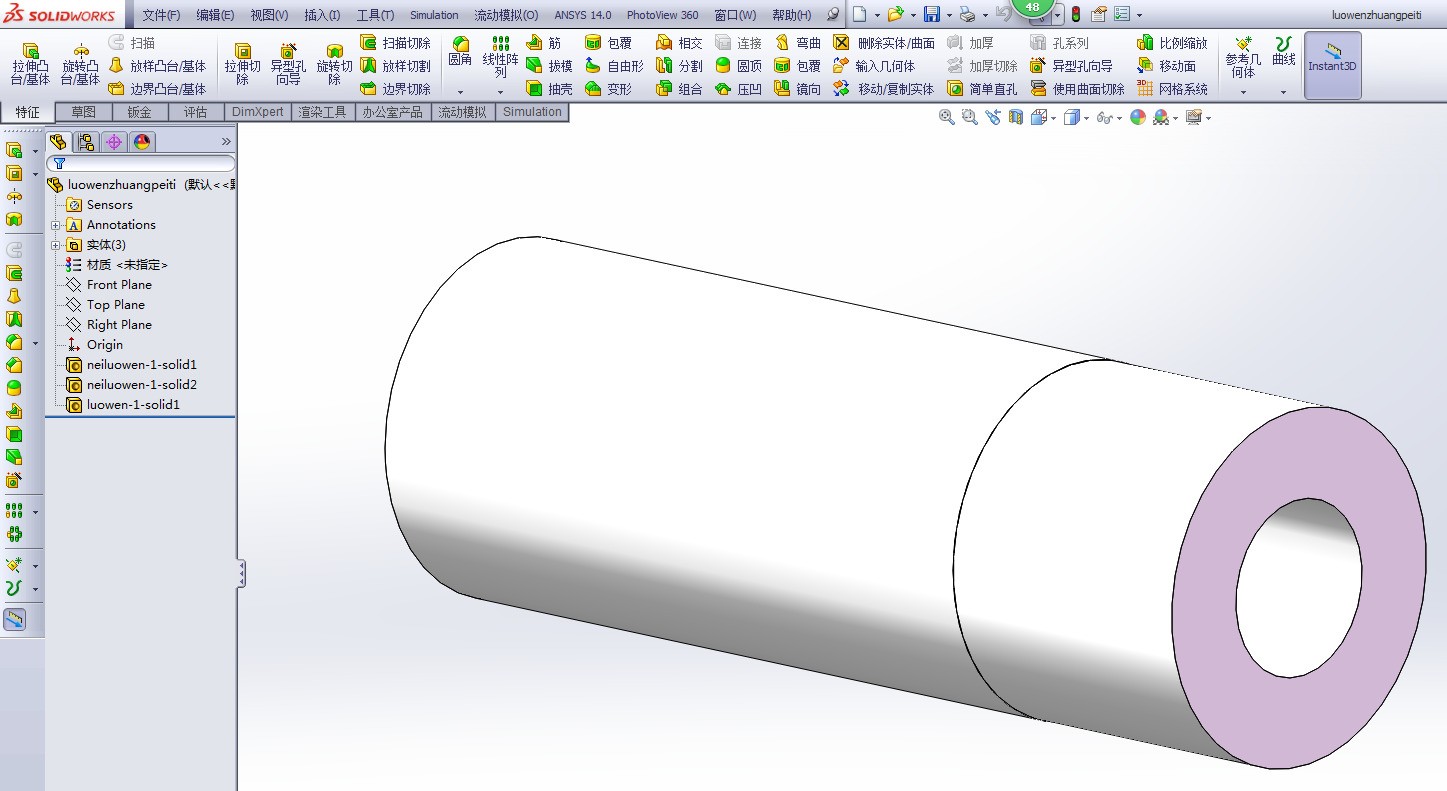Toggle the Section View in heads-up toolbar

tap(1015, 117)
